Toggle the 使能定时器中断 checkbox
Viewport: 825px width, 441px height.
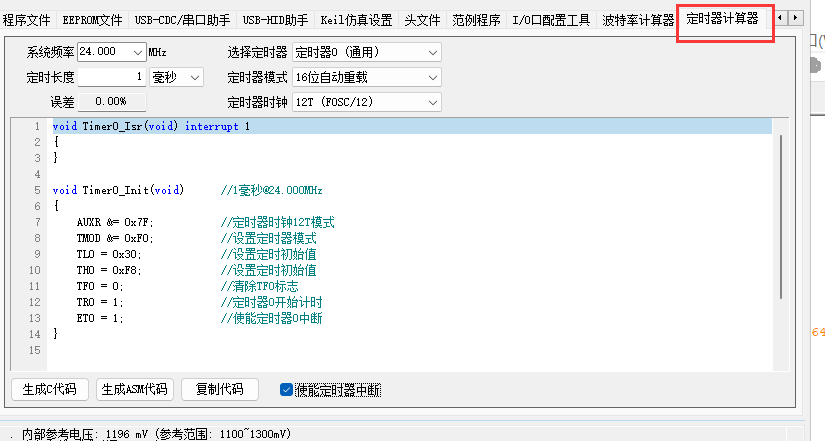pyautogui.click(x=286, y=390)
